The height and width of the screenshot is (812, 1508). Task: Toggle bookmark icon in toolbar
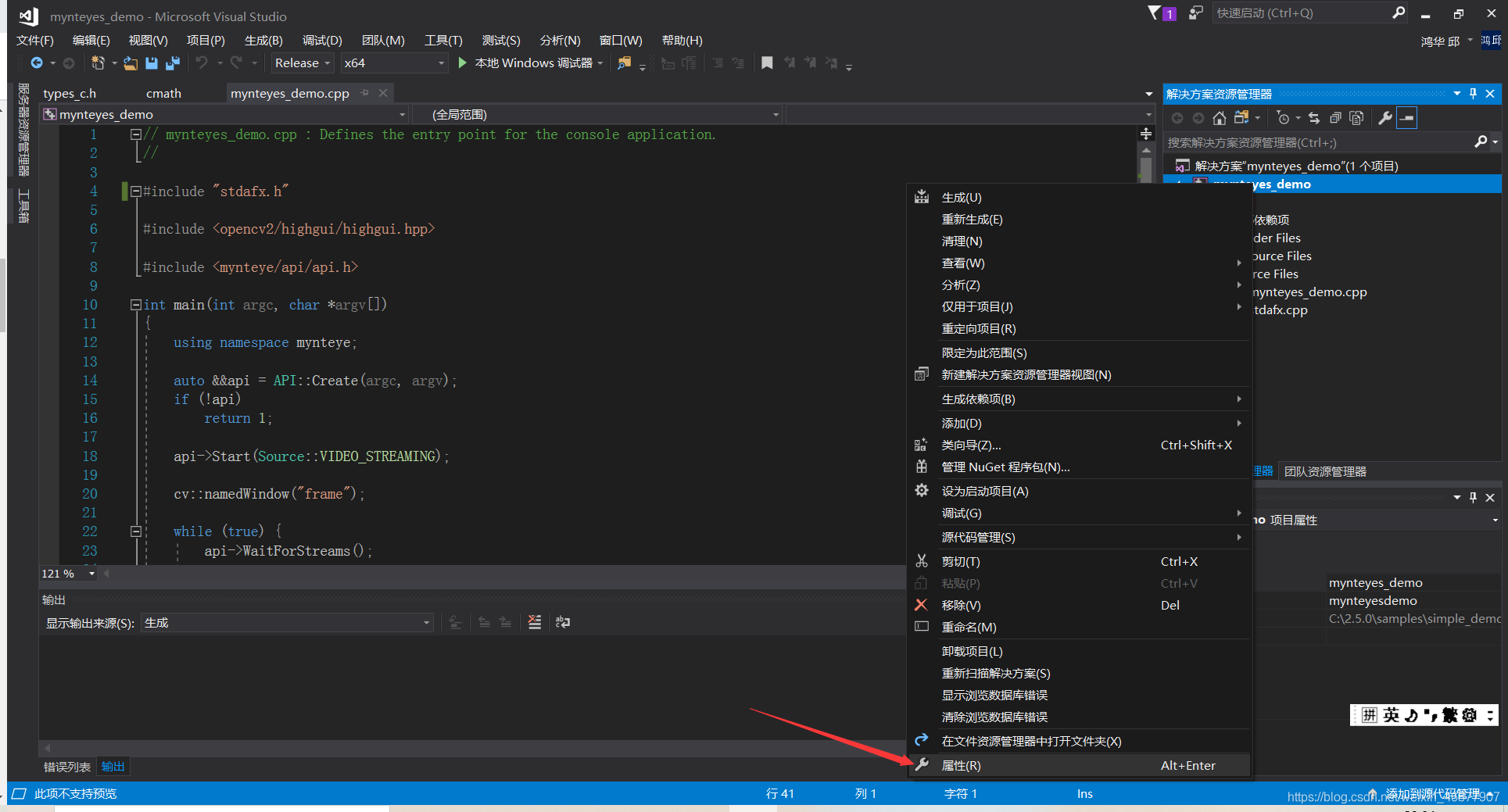click(x=767, y=63)
